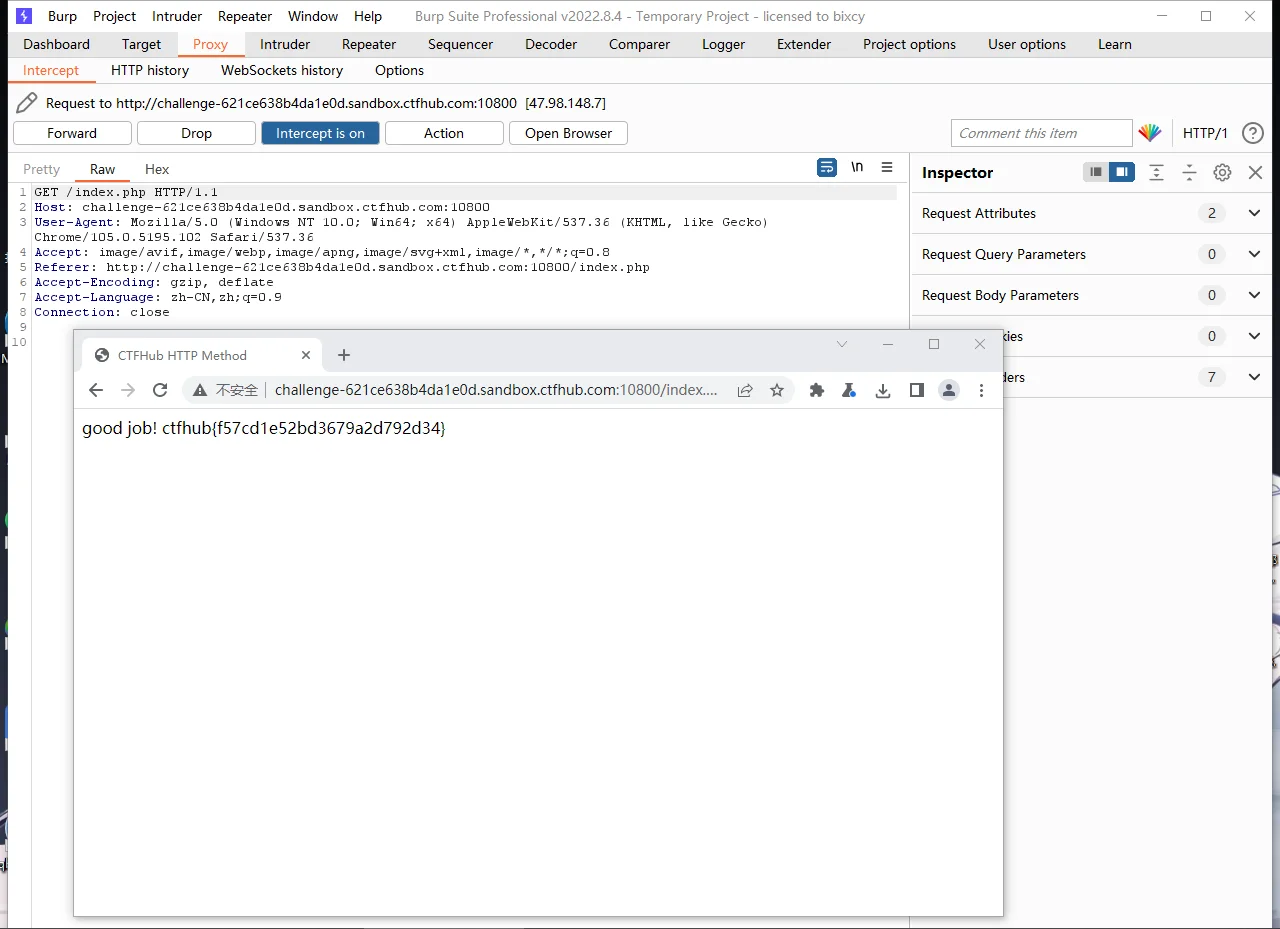Click the Forward button

point(72,133)
